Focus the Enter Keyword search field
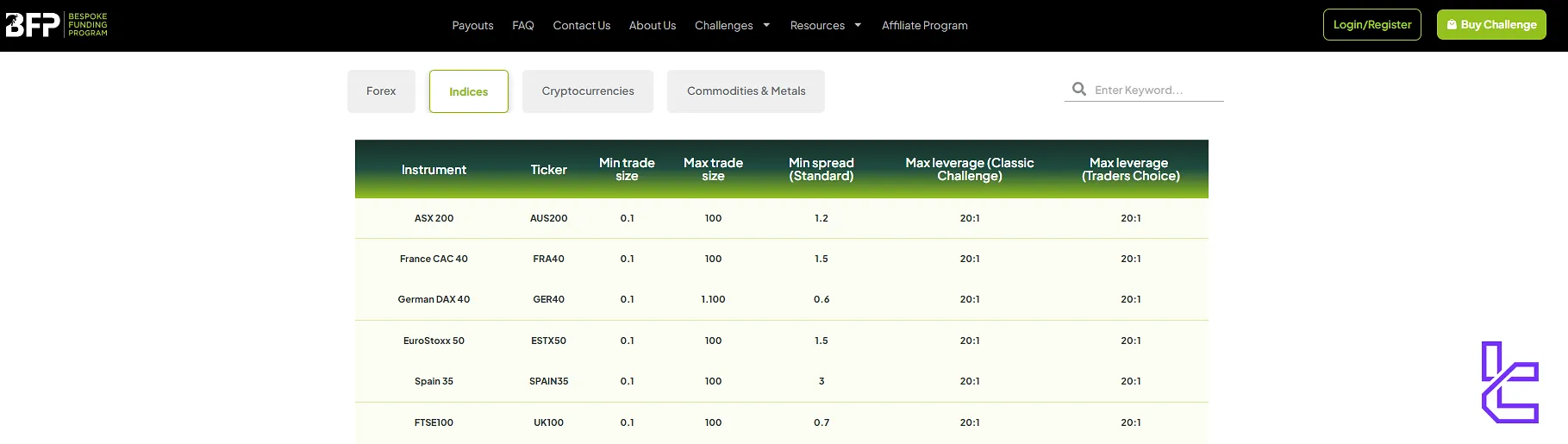1568x444 pixels. [x=1155, y=91]
